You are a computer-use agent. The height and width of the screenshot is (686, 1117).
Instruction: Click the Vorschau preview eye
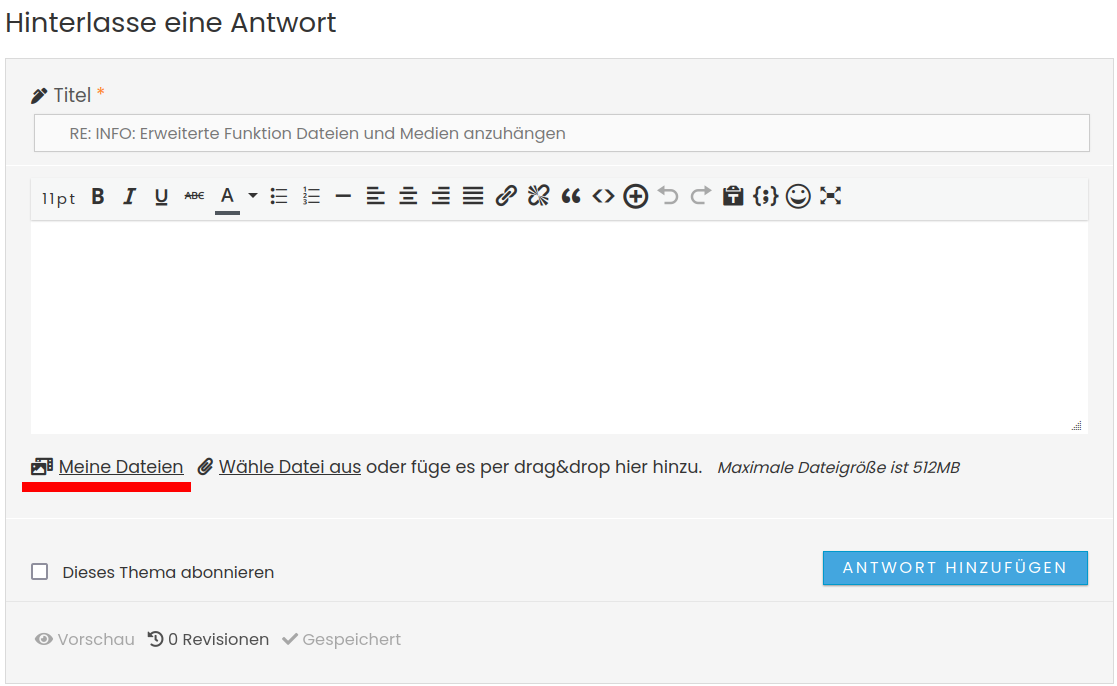coord(85,639)
